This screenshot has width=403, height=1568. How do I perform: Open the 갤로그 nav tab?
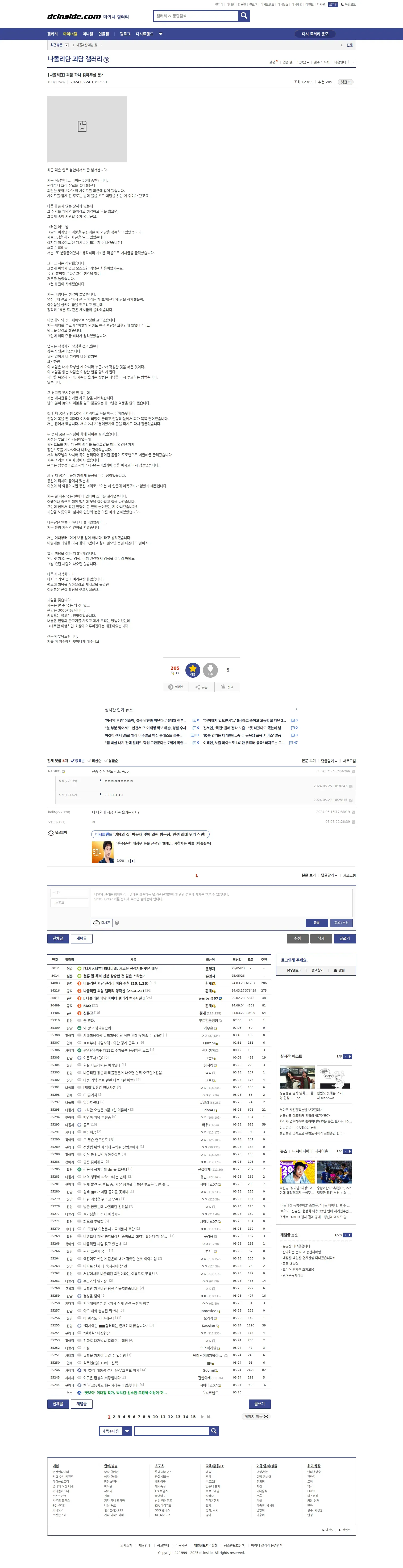[x=125, y=34]
